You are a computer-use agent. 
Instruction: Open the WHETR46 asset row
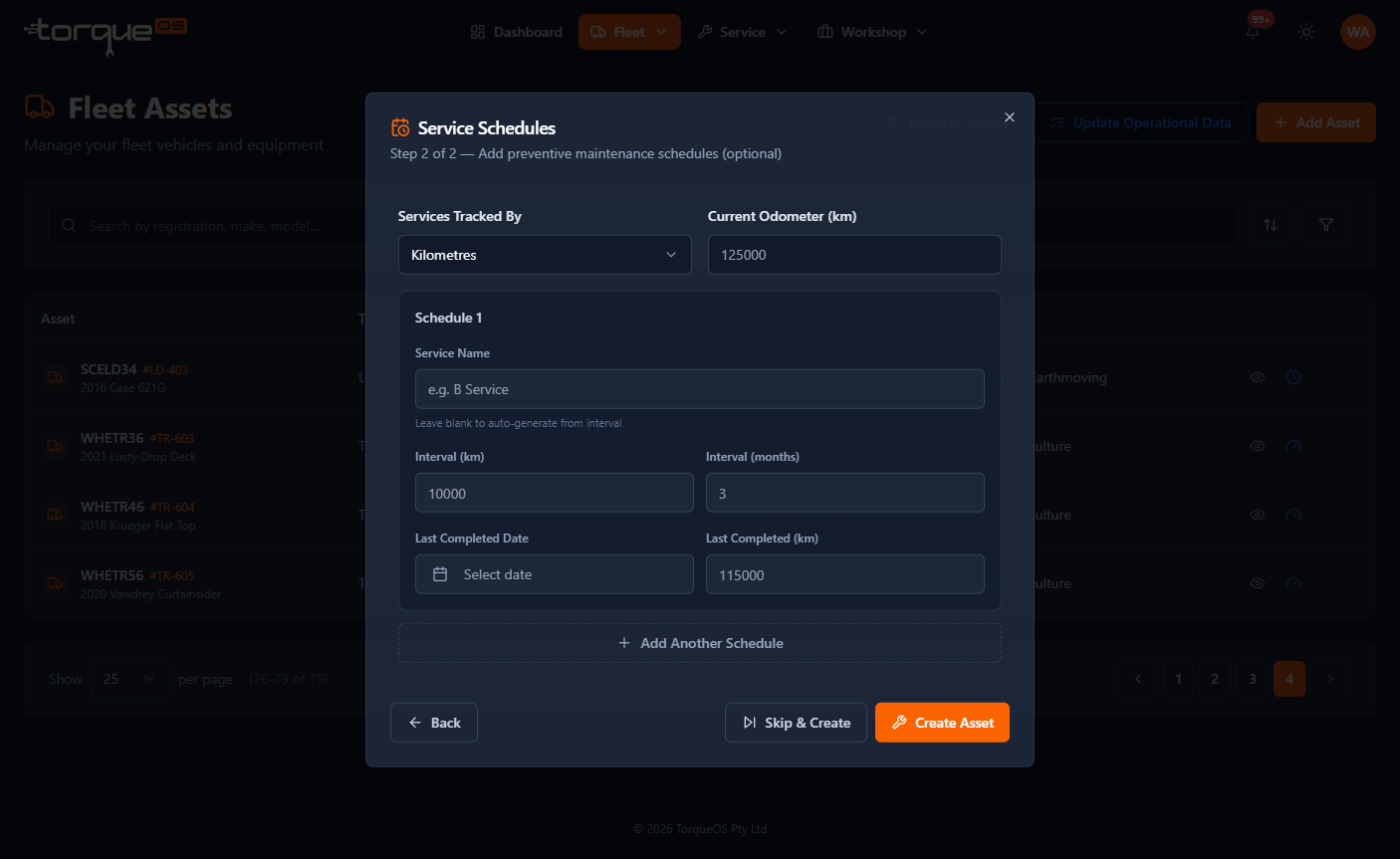pyautogui.click(x=700, y=515)
